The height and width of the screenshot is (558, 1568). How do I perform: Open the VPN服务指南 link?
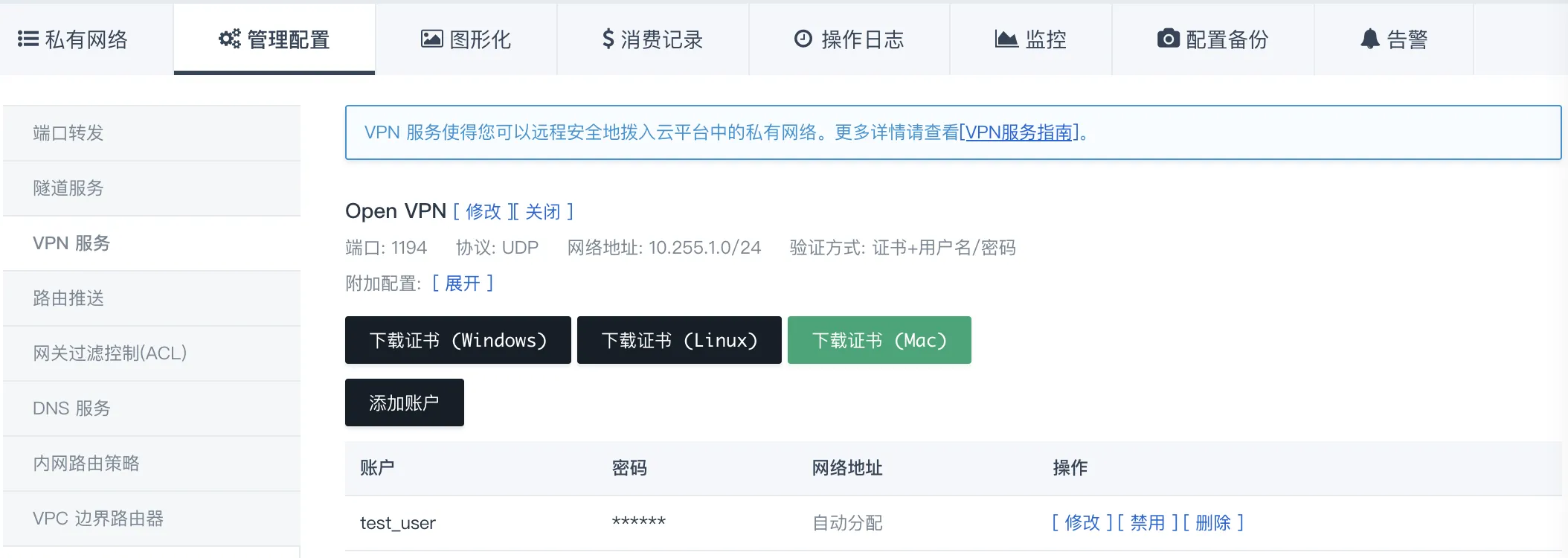click(x=1019, y=133)
